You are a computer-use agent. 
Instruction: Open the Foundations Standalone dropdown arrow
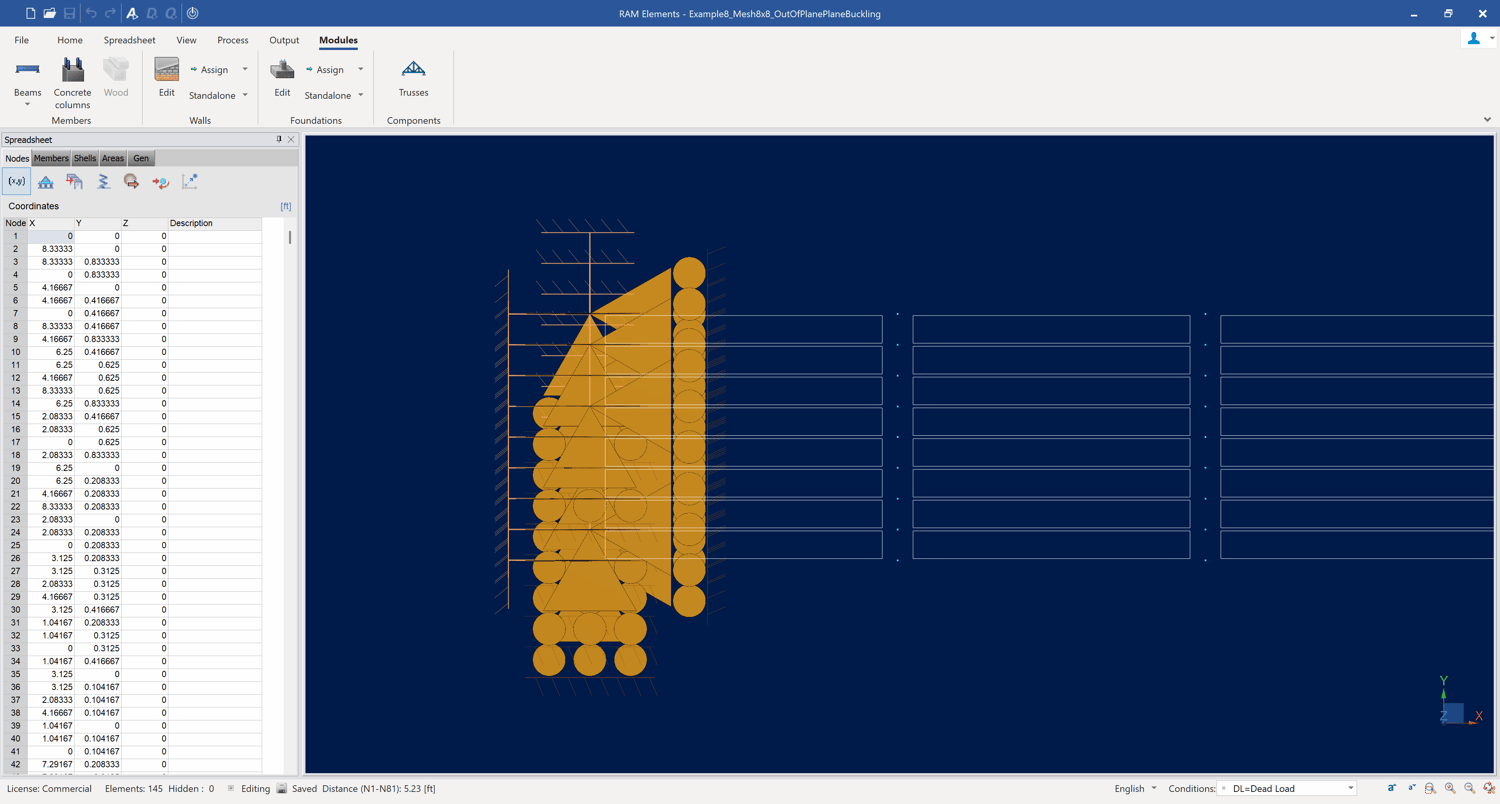[x=361, y=95]
